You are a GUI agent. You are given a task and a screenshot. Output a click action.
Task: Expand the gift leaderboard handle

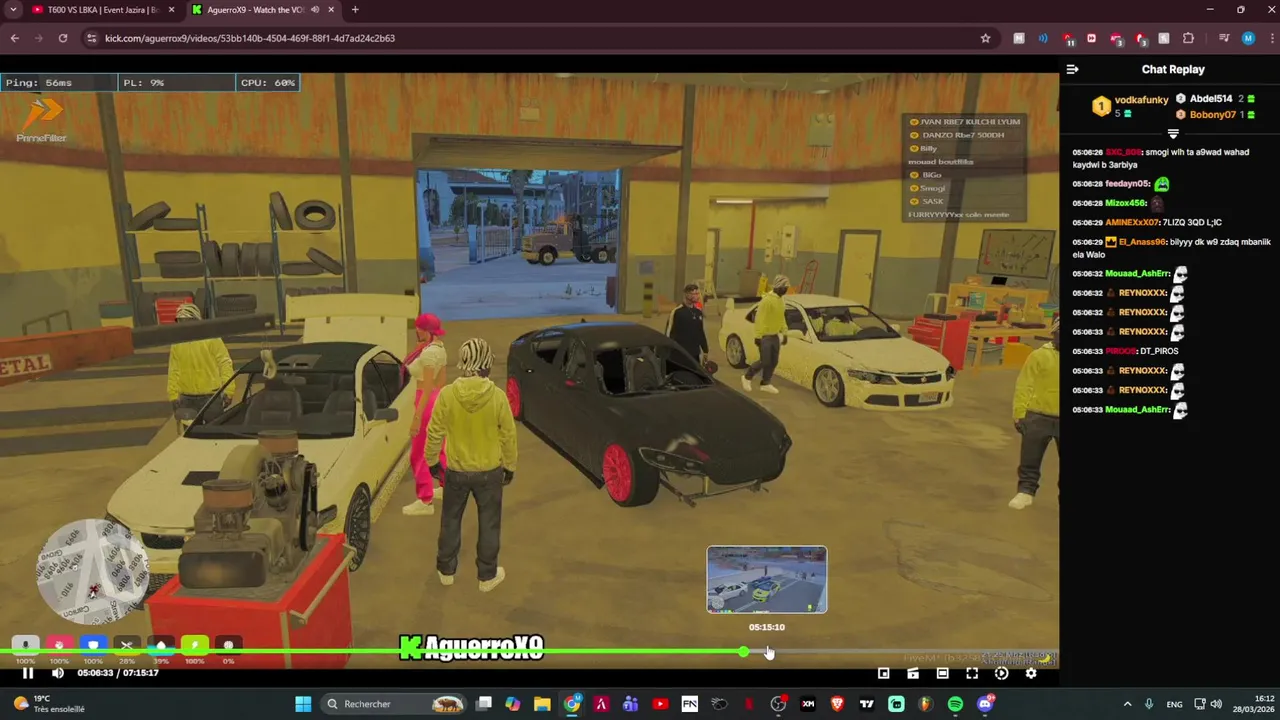coord(1173,133)
